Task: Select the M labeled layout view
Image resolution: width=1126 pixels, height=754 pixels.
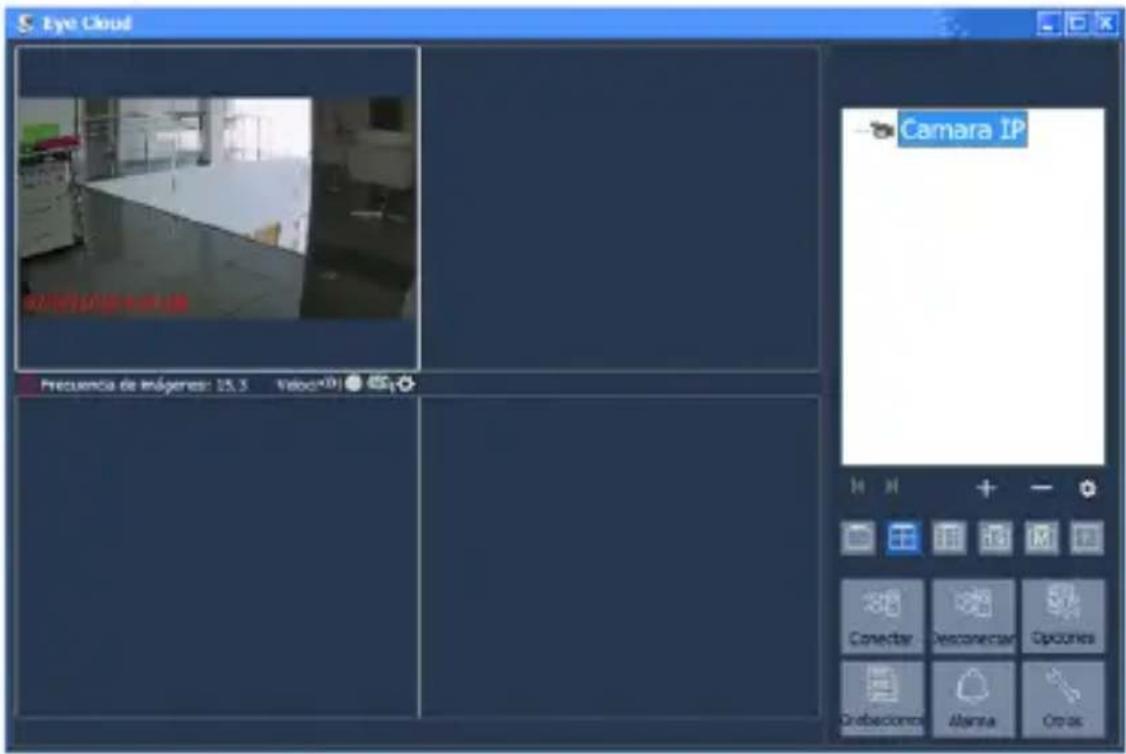Action: point(1041,535)
